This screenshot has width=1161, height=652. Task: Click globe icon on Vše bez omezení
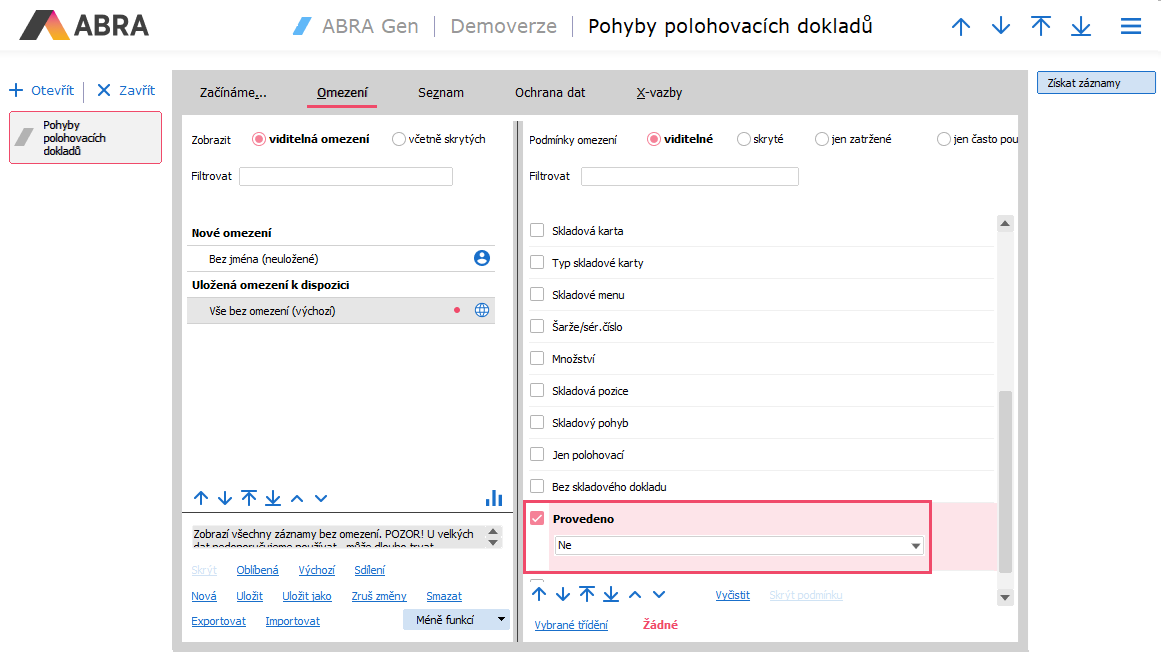point(482,310)
